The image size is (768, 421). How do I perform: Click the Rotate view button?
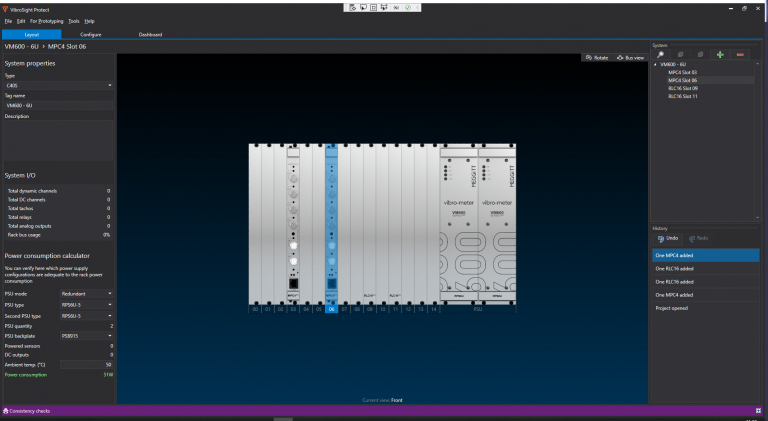click(x=596, y=57)
